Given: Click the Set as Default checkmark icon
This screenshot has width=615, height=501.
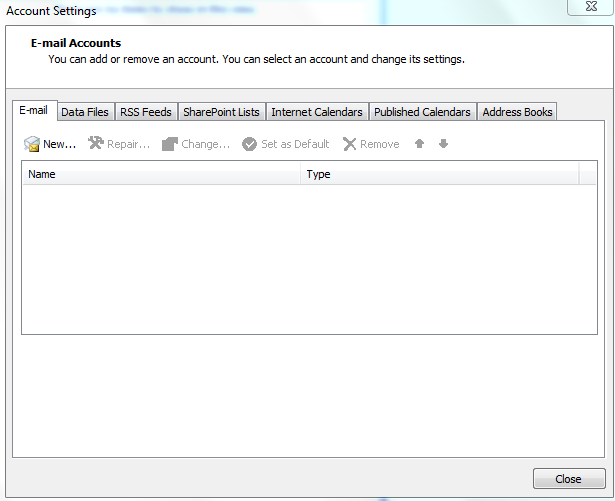Looking at the screenshot, I should tap(250, 144).
